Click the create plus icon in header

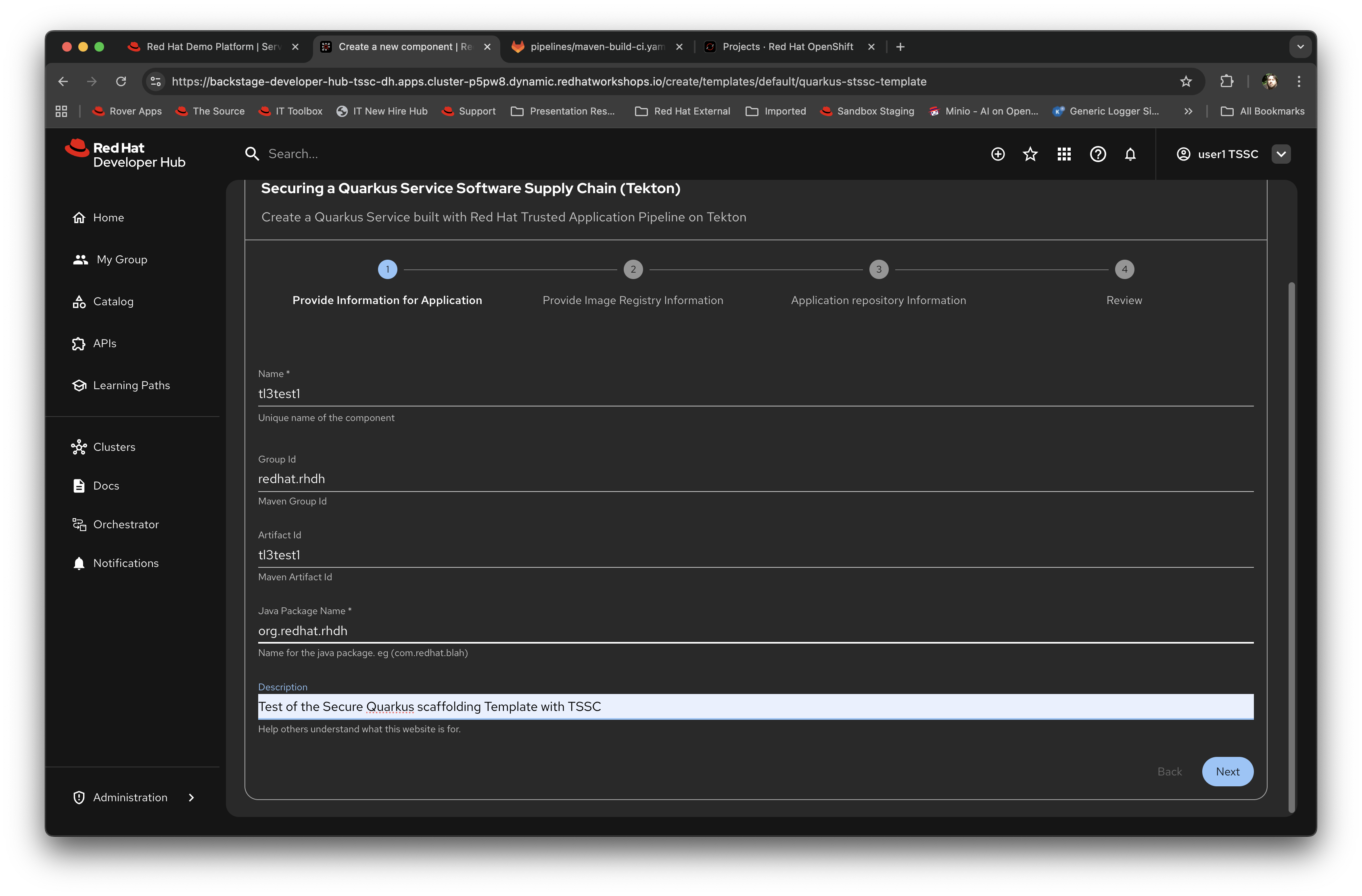[997, 154]
